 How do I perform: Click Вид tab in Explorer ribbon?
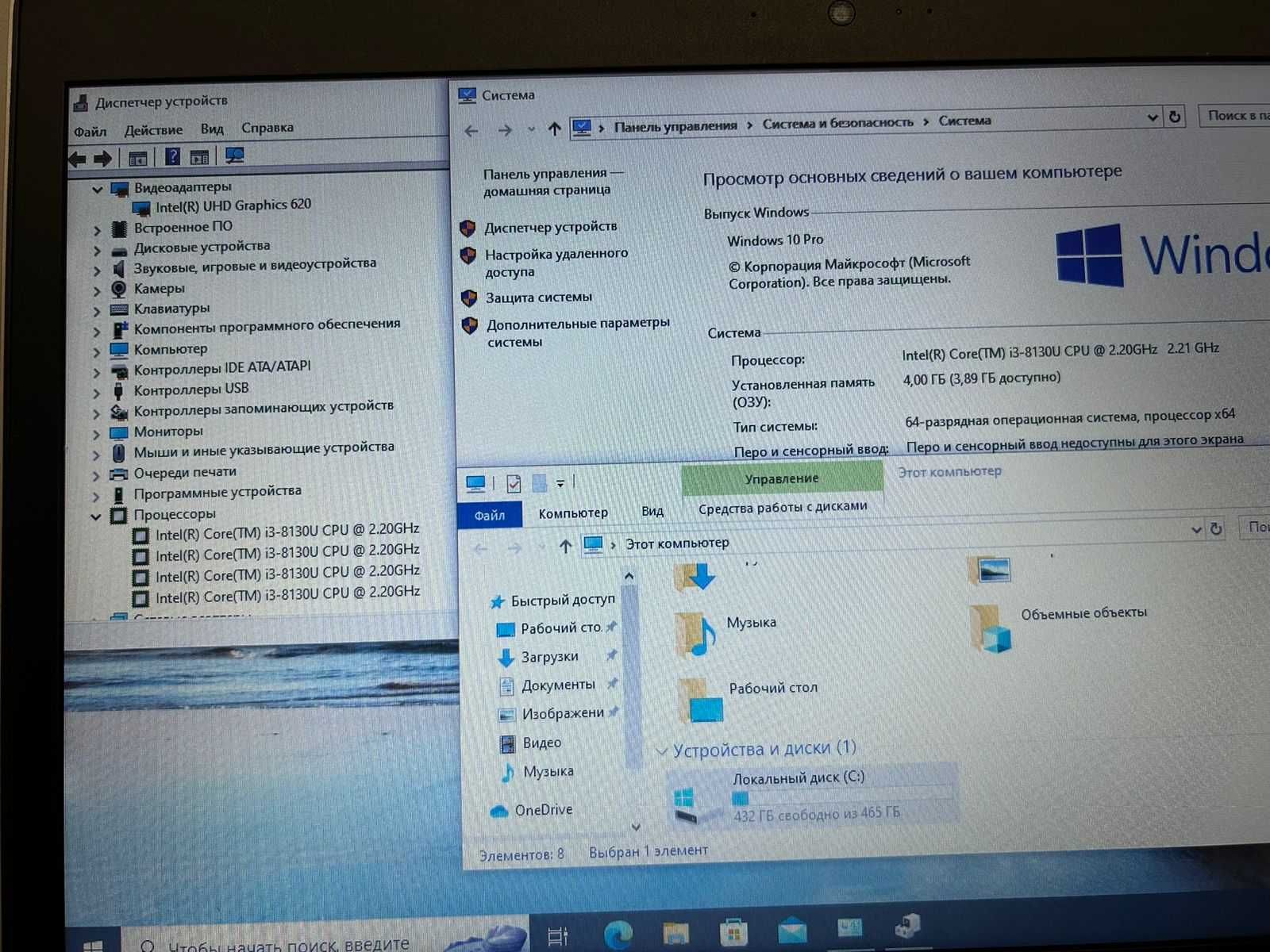click(652, 511)
